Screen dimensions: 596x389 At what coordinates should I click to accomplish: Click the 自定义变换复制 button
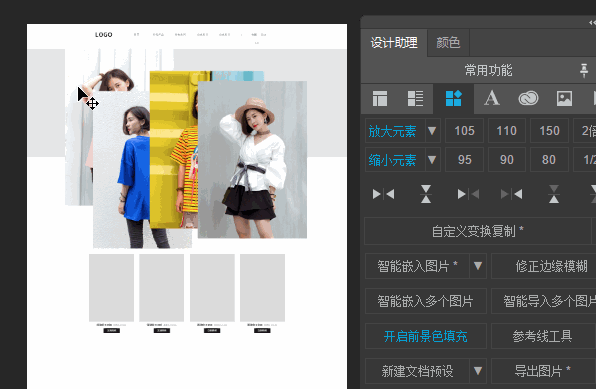pyautogui.click(x=477, y=231)
